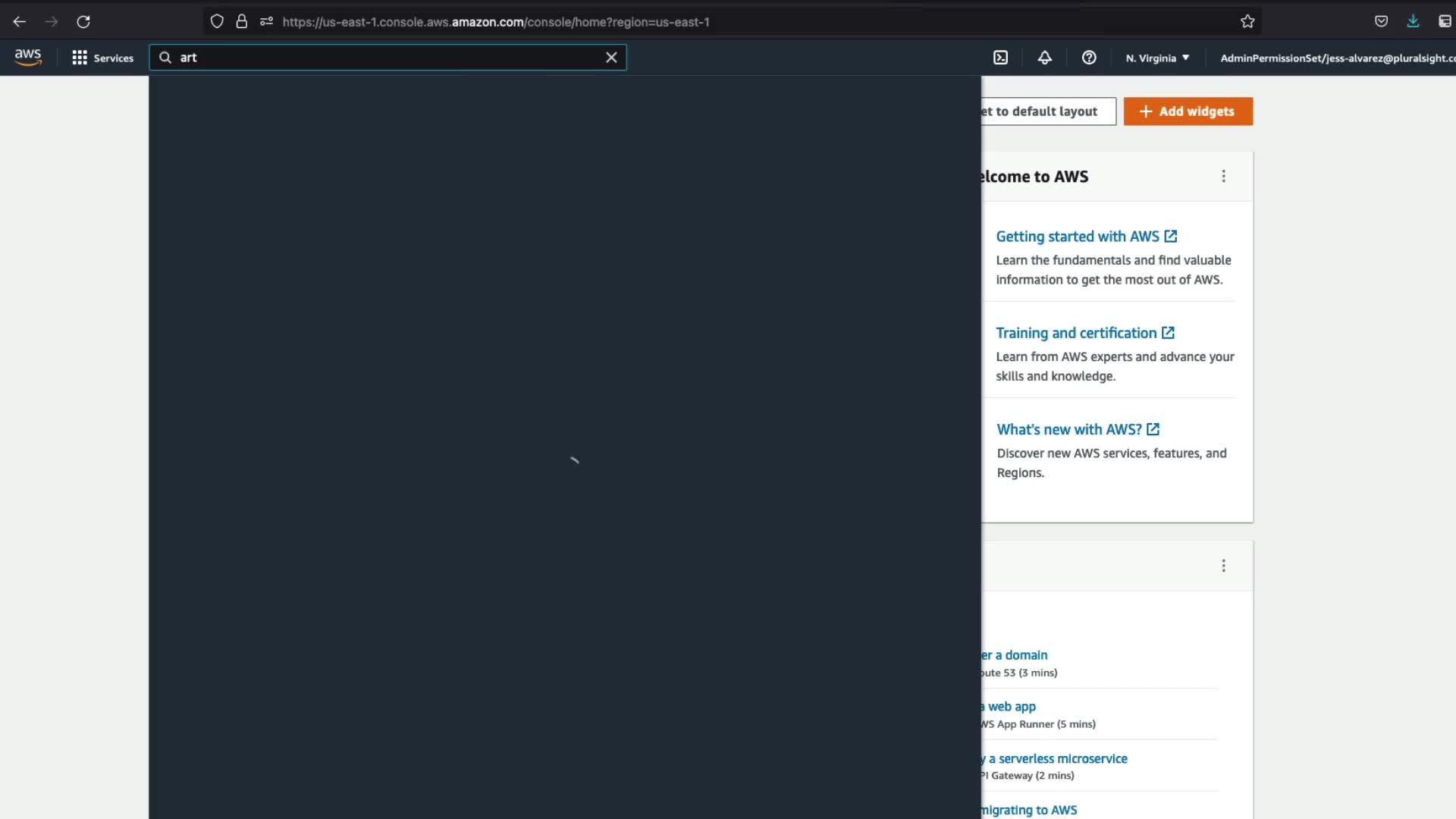This screenshot has height=819, width=1456.
Task: Save page to Pocket icon
Action: click(x=1381, y=22)
